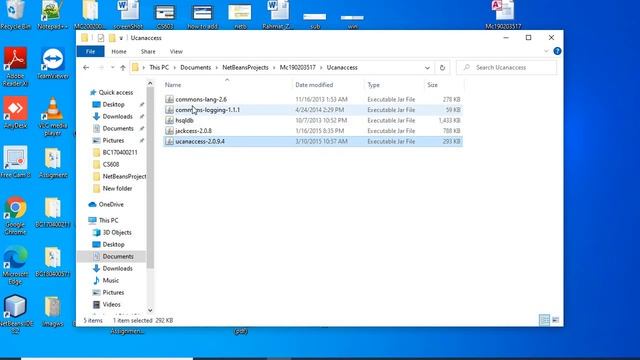Select Quick access in navigation pane
Viewport: 640px width, 360px height.
click(116, 93)
